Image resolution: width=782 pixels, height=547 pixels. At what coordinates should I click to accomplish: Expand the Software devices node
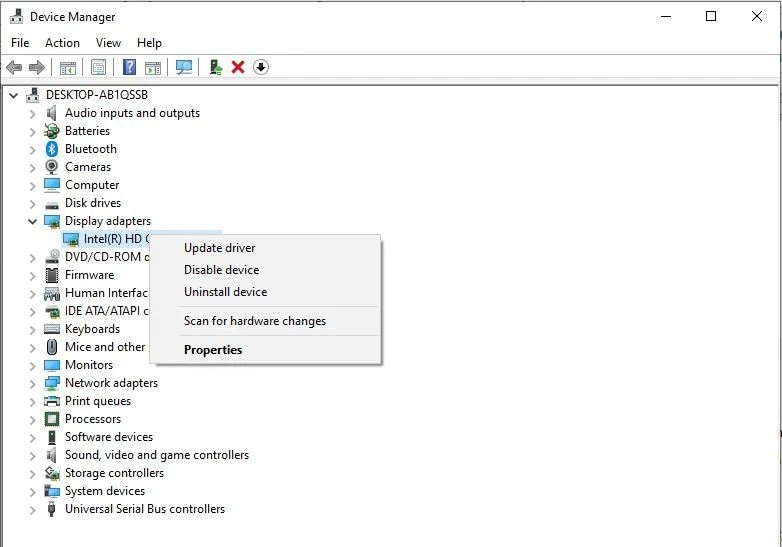pyautogui.click(x=32, y=438)
